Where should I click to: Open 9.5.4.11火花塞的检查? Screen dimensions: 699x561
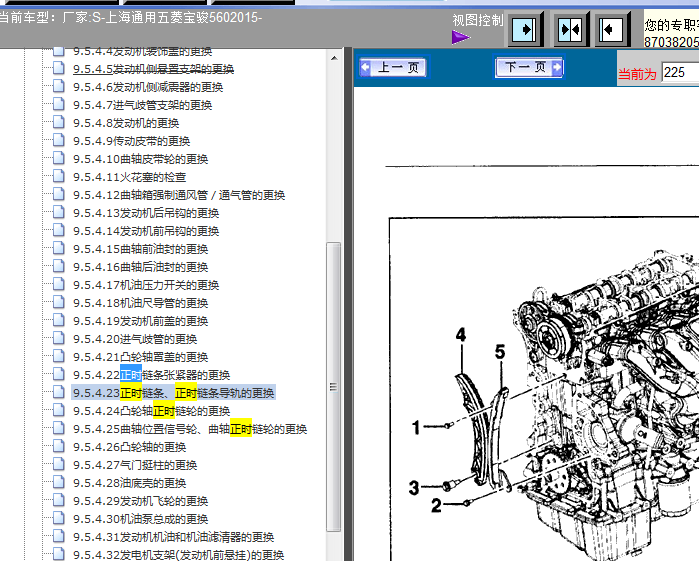129,177
